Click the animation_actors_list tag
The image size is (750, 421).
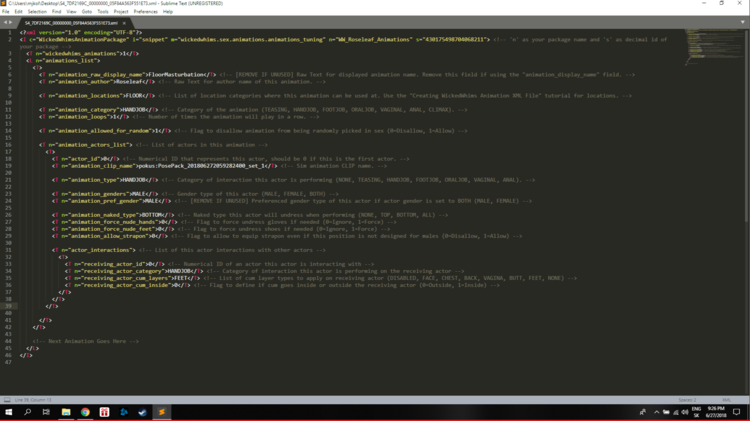tap(86, 144)
